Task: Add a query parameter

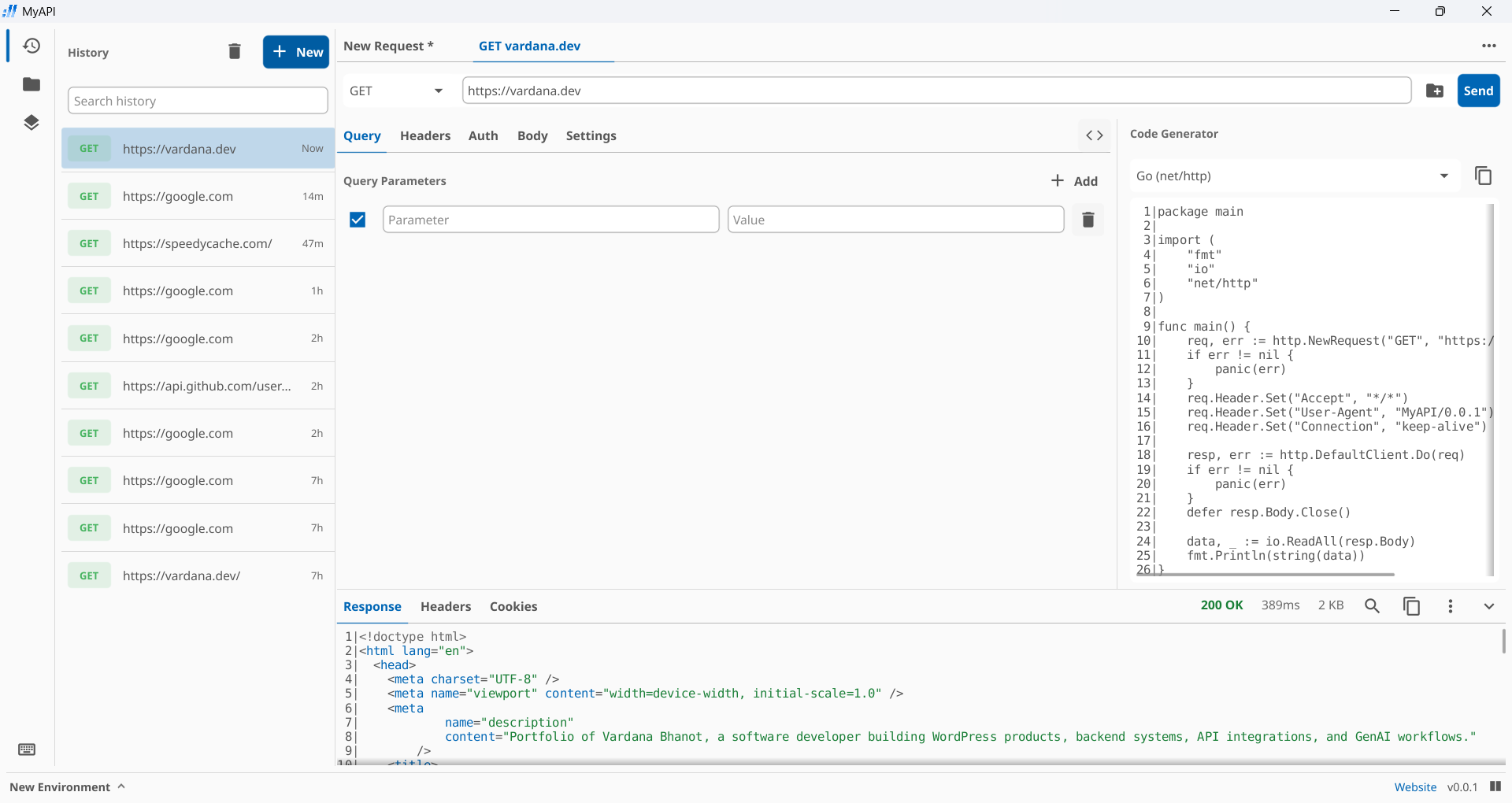Action: pos(1074,181)
